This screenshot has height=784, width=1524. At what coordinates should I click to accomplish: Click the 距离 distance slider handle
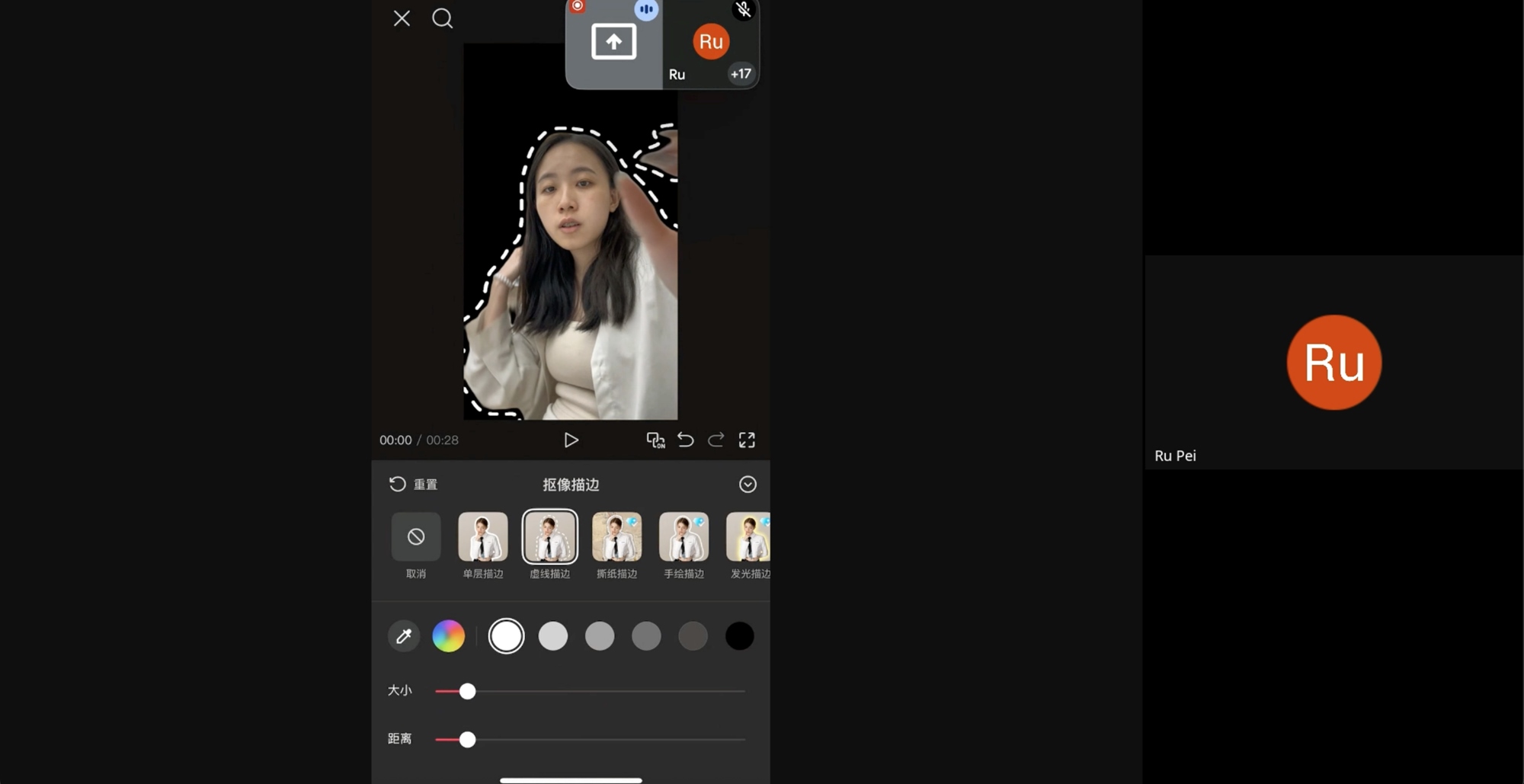coord(468,740)
